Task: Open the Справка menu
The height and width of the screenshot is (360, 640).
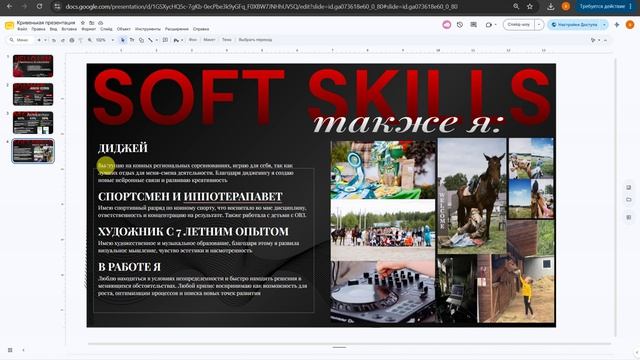Action: tap(201, 29)
